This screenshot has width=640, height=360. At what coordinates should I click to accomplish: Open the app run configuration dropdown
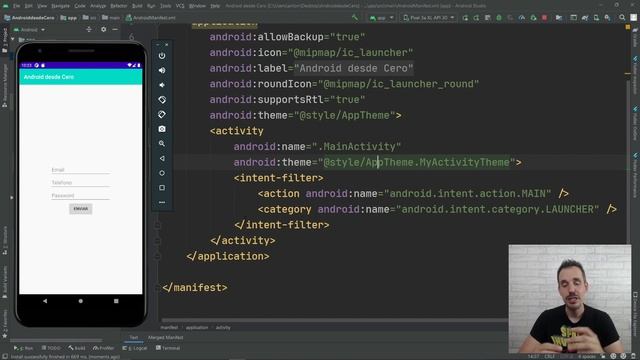[x=381, y=18]
